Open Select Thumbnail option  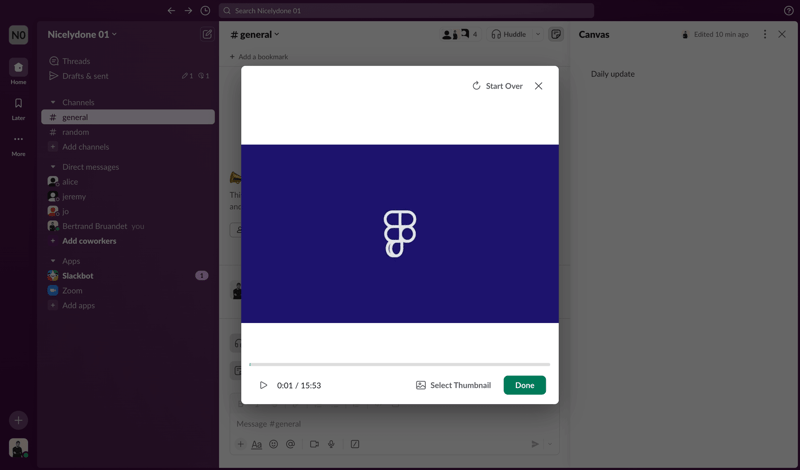(x=453, y=385)
